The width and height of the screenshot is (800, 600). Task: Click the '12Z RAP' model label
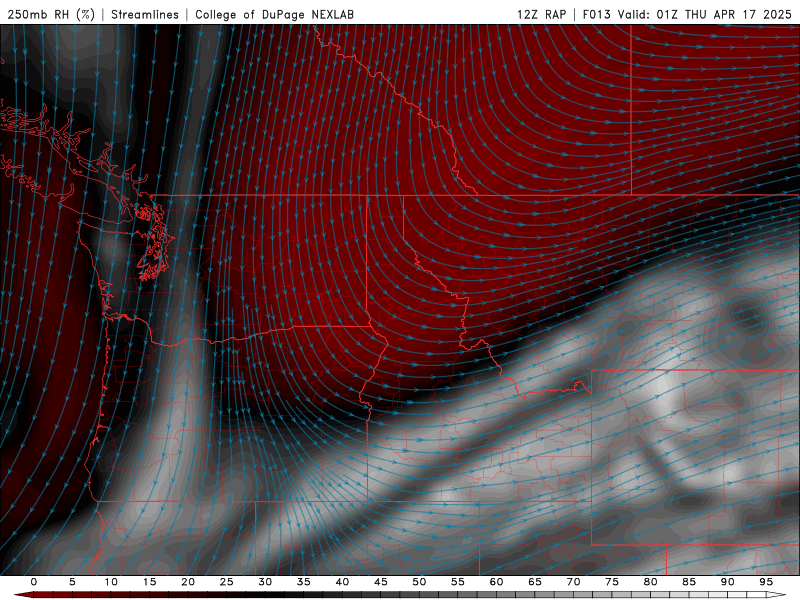click(541, 14)
